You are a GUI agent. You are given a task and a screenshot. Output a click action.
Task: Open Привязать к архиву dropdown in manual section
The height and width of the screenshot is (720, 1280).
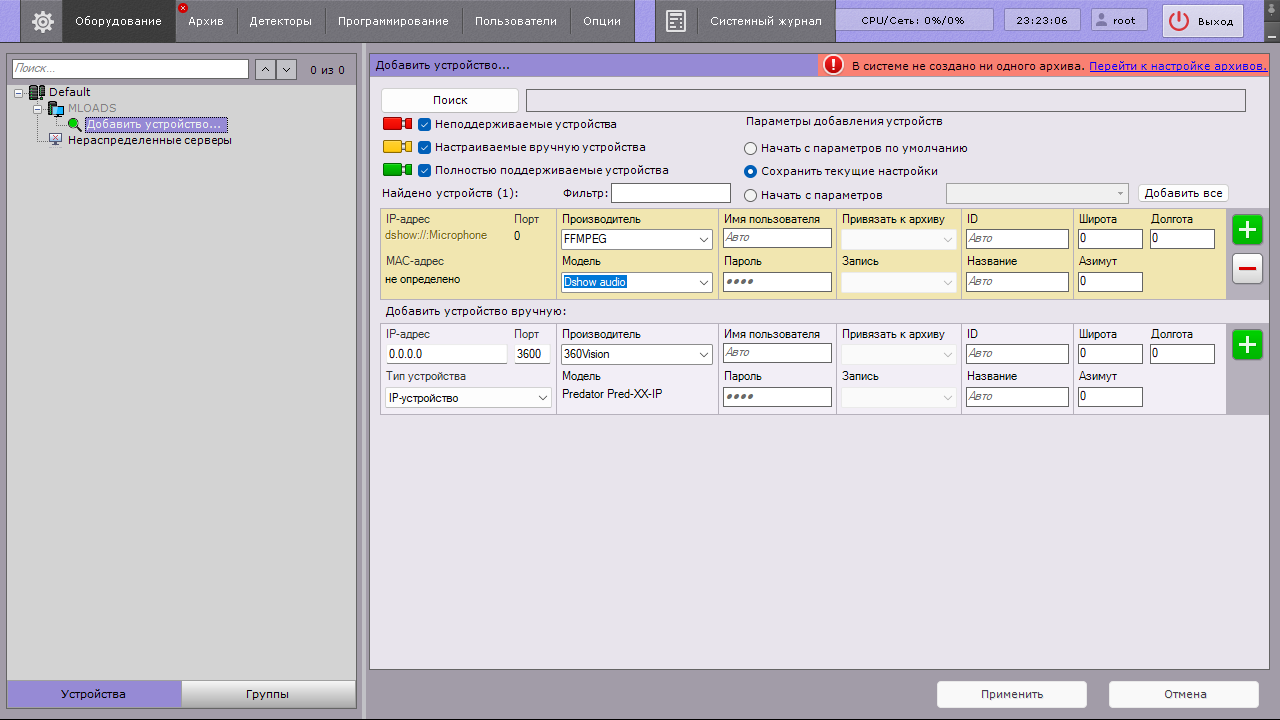click(899, 354)
